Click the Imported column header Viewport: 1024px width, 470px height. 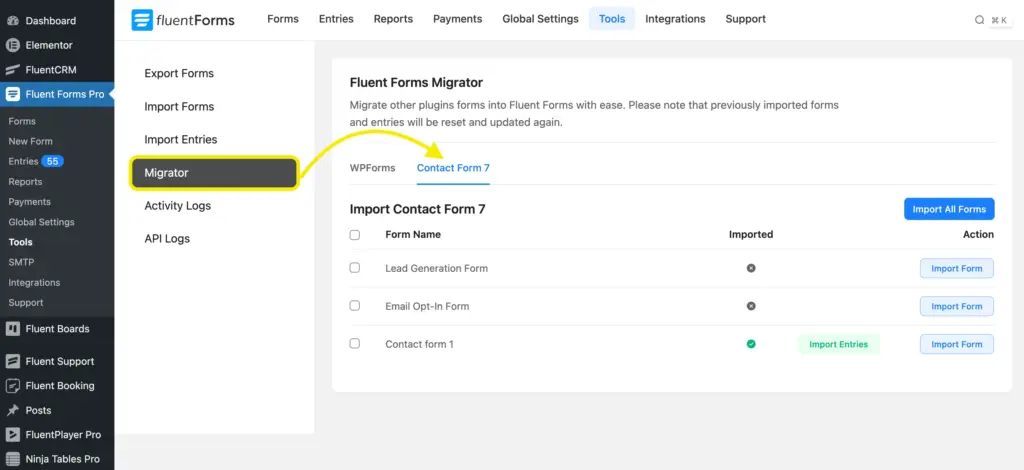pyautogui.click(x=751, y=234)
